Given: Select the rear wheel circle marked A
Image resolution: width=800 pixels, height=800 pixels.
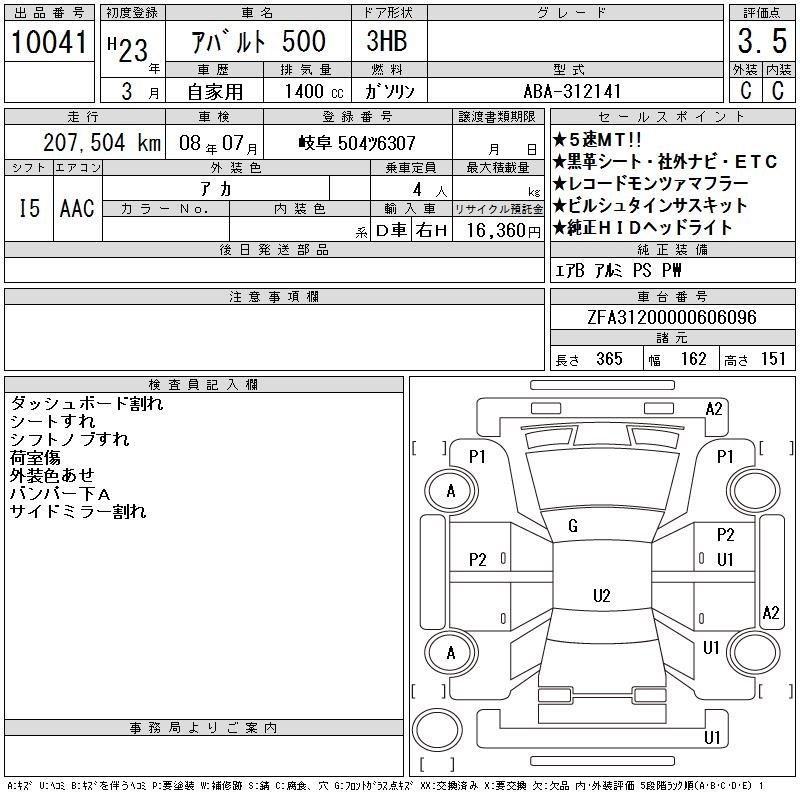Looking at the screenshot, I should 450,653.
